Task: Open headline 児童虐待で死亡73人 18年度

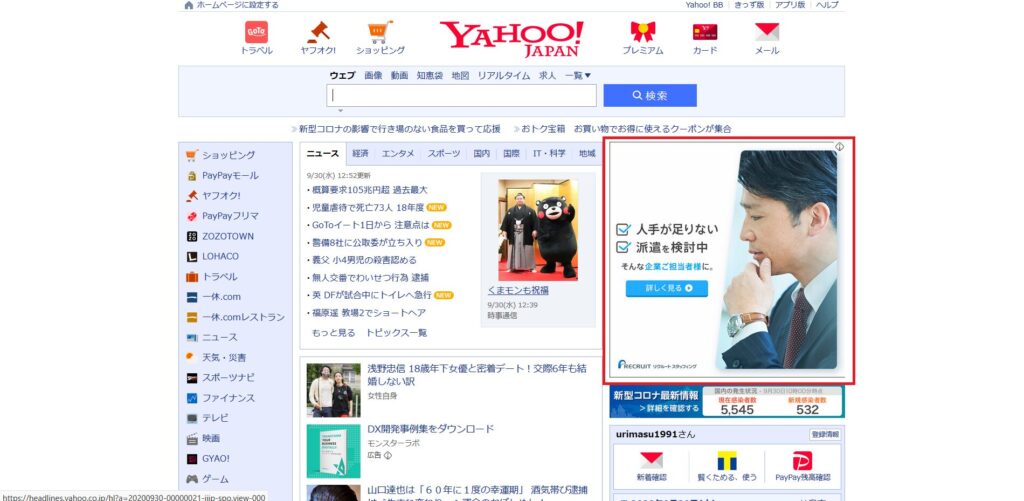Action: coord(368,208)
